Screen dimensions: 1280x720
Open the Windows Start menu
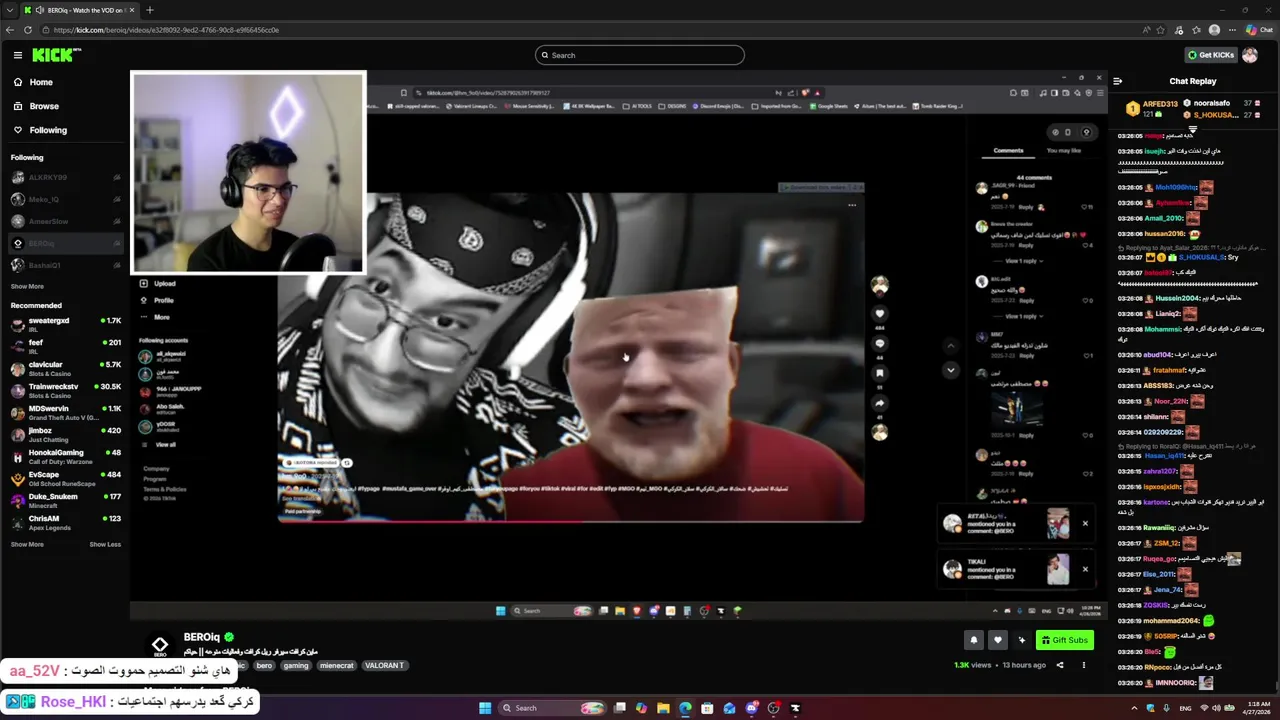pos(485,708)
